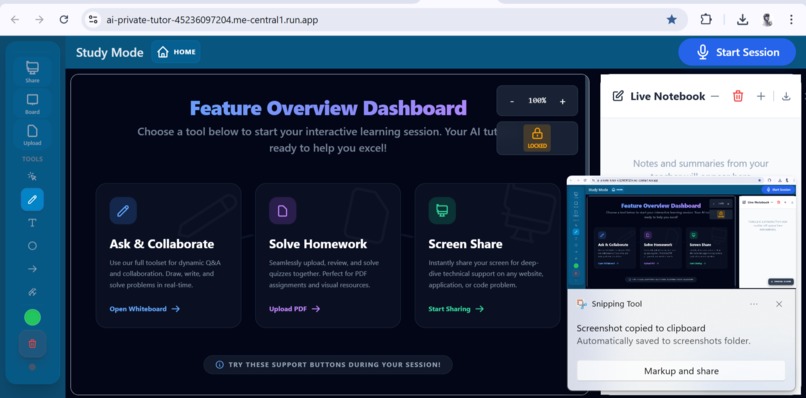Open the Board tool in sidebar
Screen dimensions: 806x398
(x=32, y=103)
